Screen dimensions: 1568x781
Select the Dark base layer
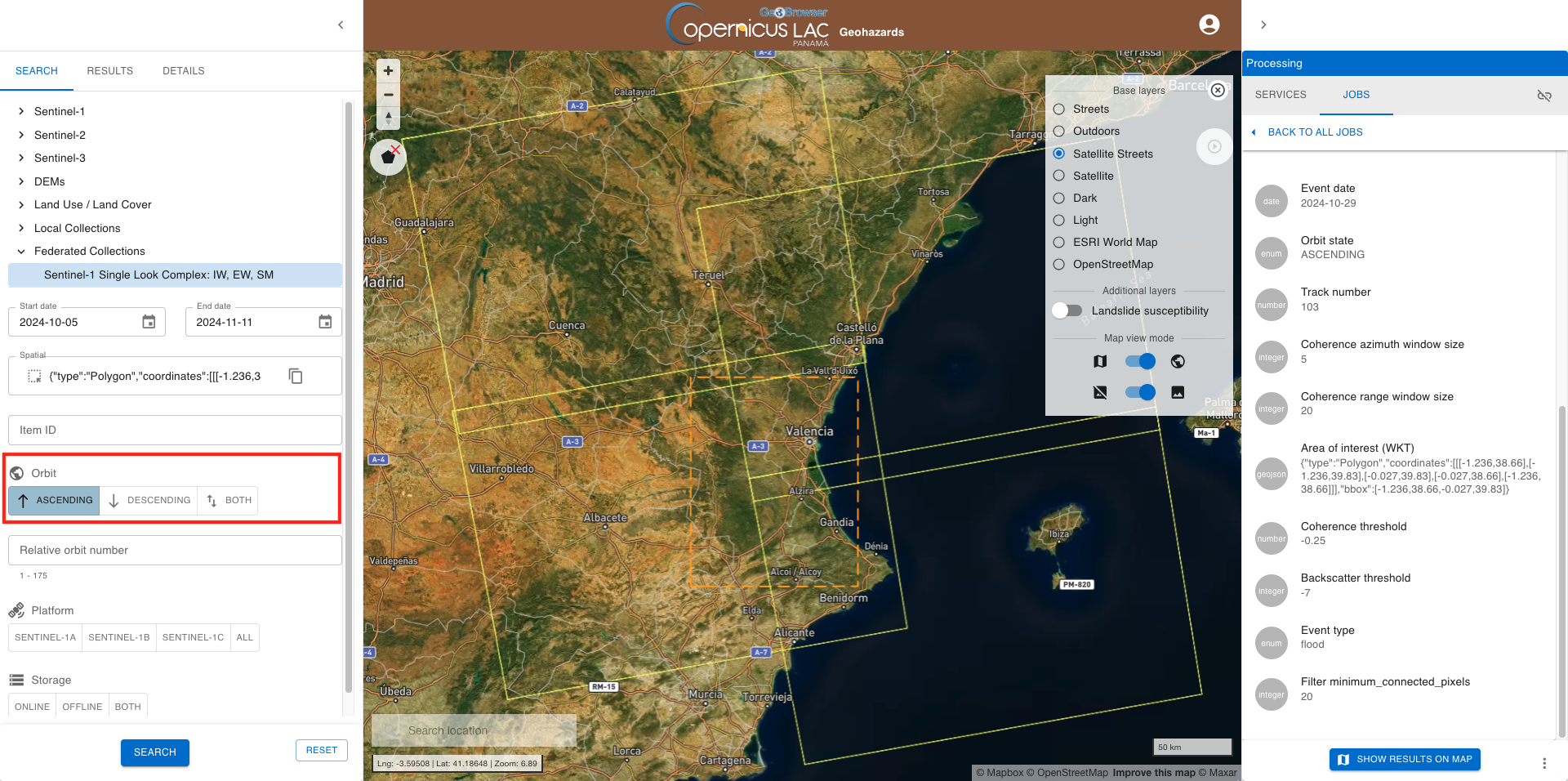1059,198
